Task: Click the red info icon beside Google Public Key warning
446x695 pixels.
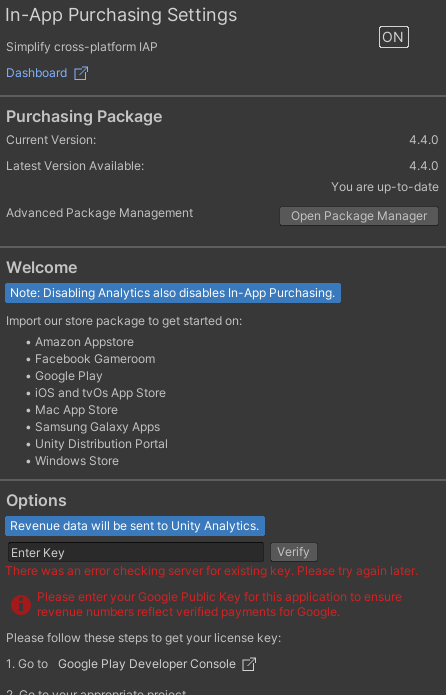Action: 21,605
